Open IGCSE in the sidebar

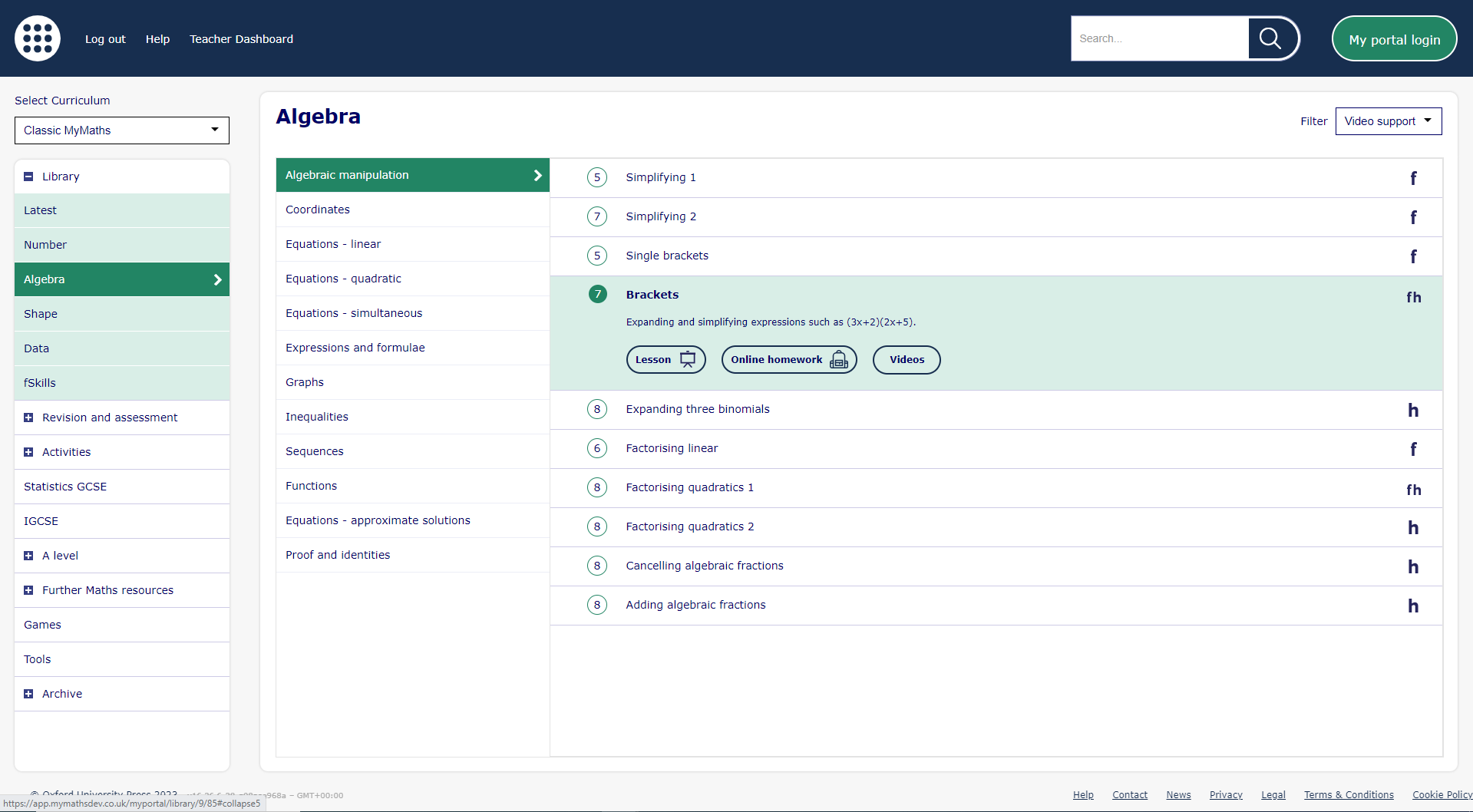(122, 521)
